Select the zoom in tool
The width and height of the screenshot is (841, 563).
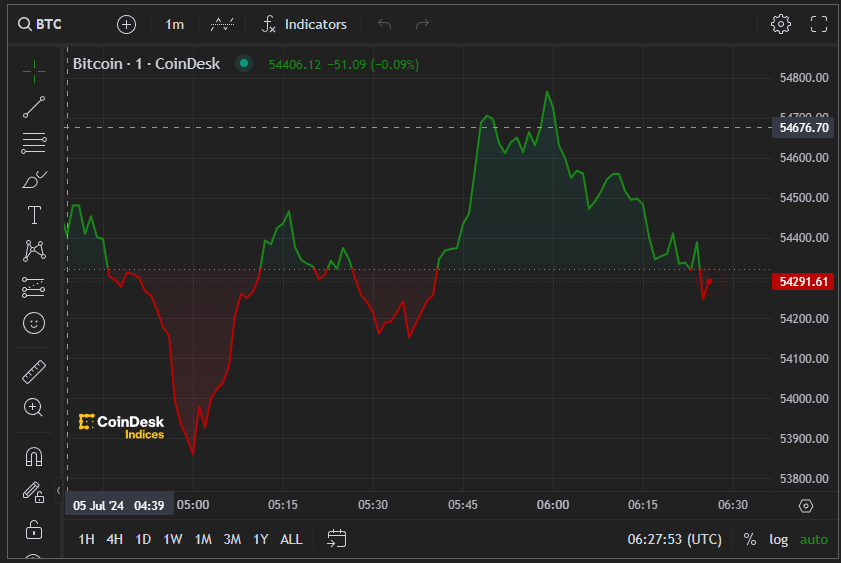tap(33, 408)
